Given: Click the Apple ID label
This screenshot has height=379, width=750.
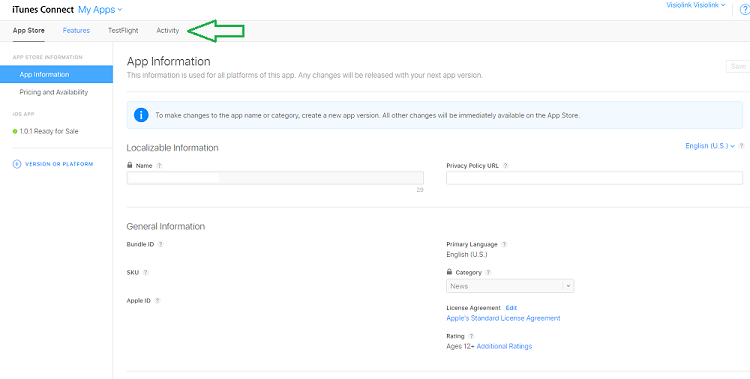Looking at the screenshot, I should pyautogui.click(x=139, y=301).
